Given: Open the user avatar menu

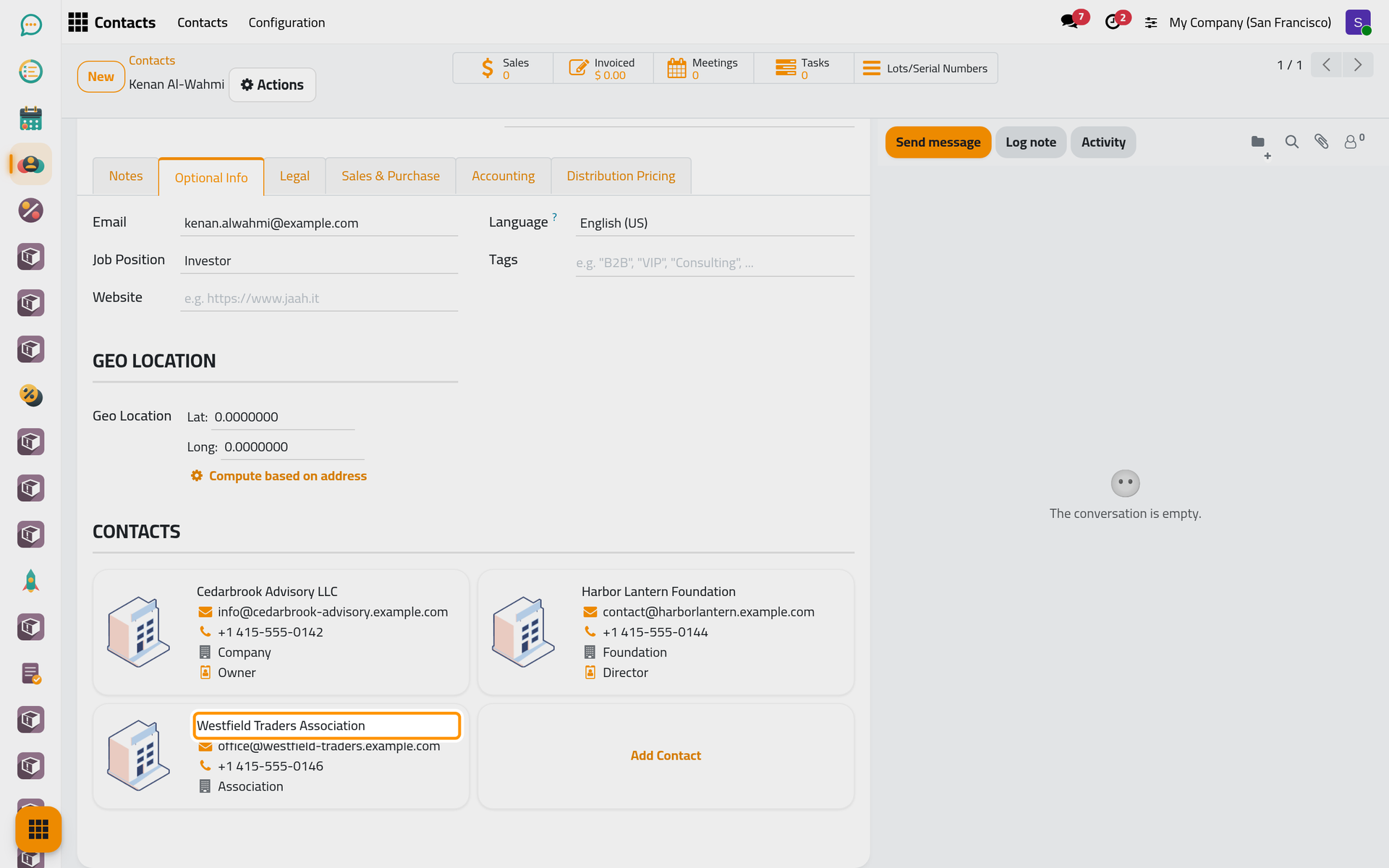Looking at the screenshot, I should [x=1358, y=22].
